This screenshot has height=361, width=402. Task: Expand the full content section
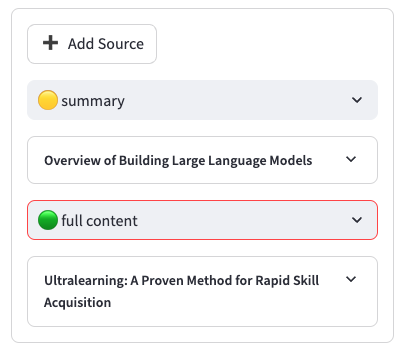202,220
